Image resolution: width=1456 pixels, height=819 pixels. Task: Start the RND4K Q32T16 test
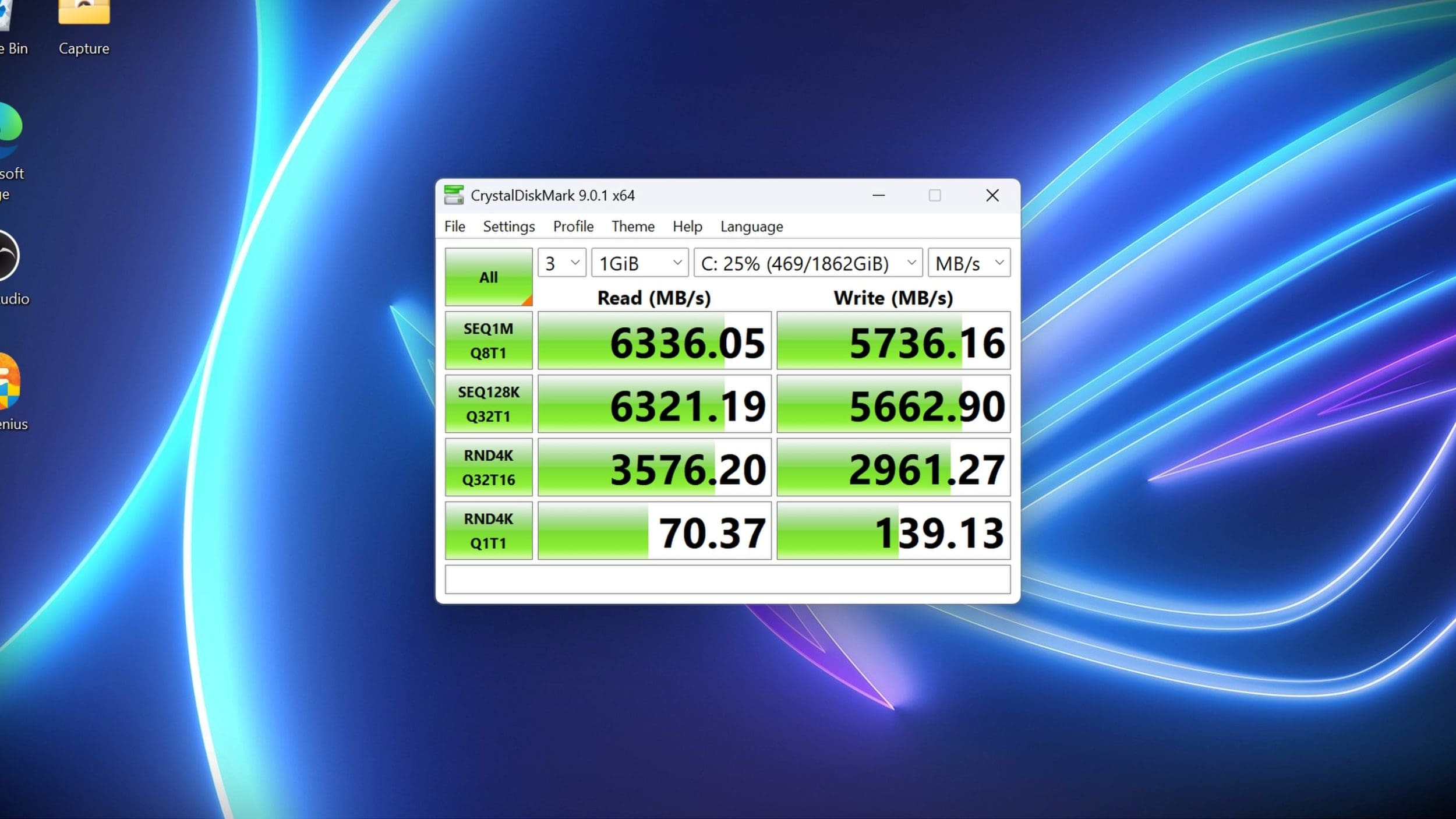point(488,468)
